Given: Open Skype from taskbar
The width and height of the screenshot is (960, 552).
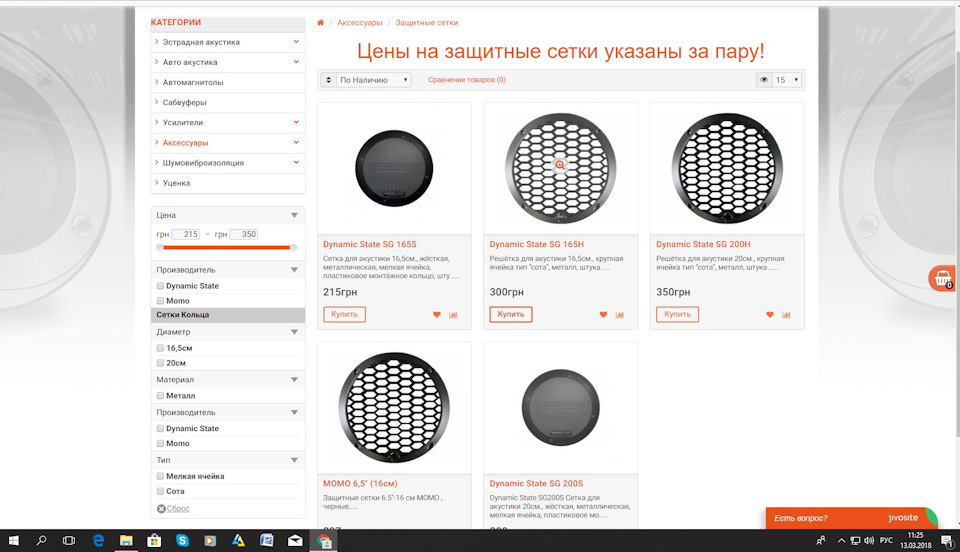Looking at the screenshot, I should (x=182, y=540).
